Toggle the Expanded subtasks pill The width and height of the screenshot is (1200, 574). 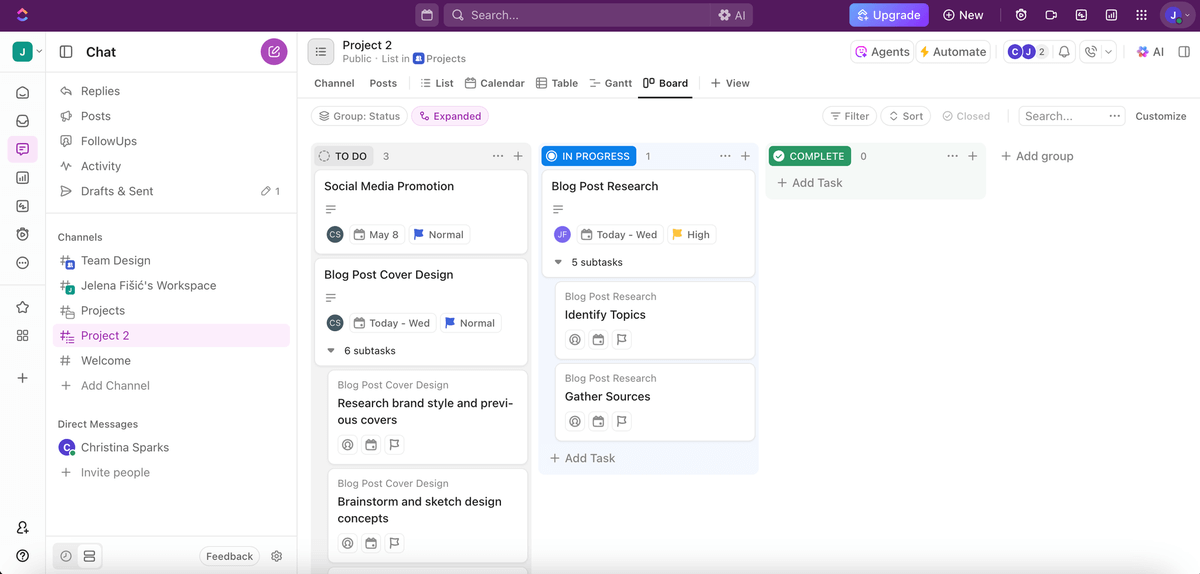tap(450, 116)
